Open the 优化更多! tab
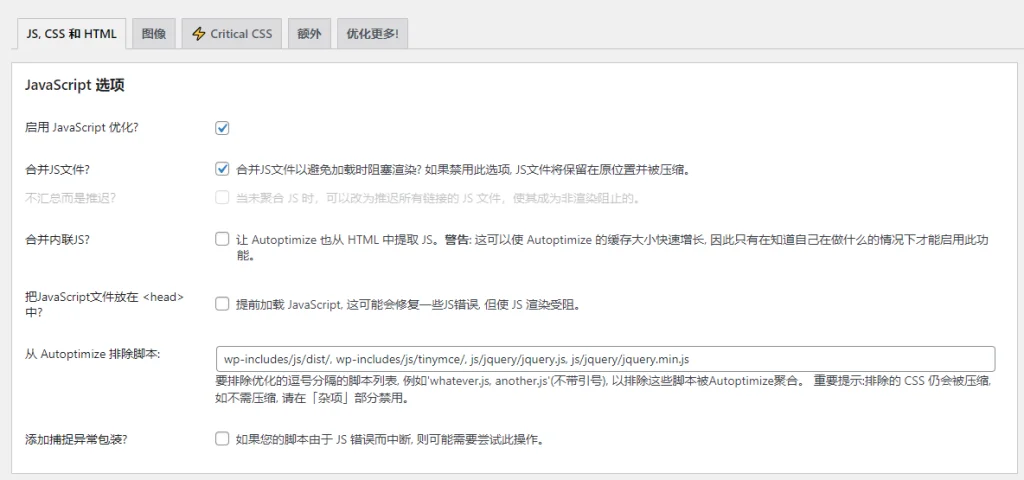 pos(372,34)
